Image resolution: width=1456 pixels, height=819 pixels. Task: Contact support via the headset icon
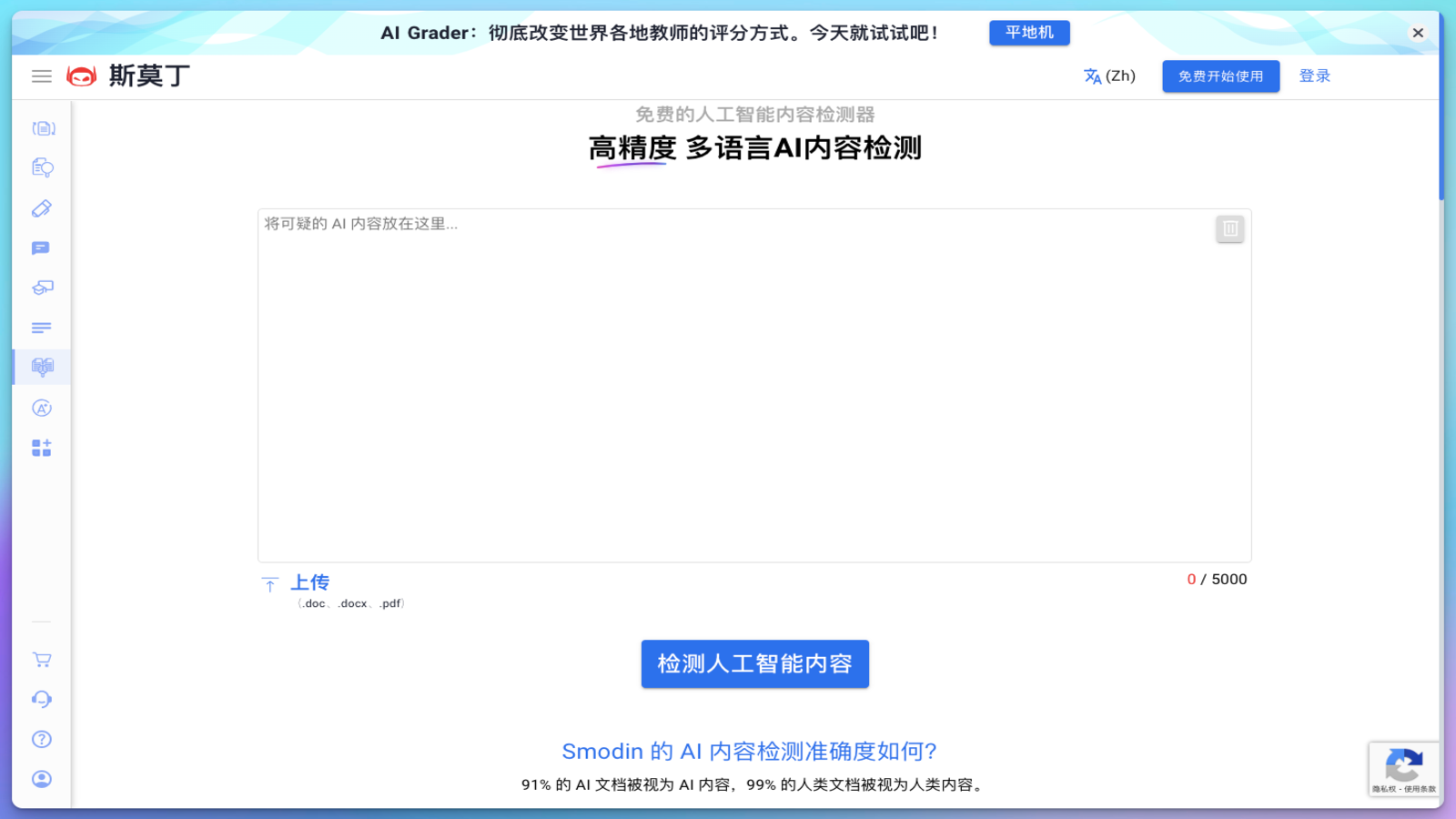tap(41, 699)
